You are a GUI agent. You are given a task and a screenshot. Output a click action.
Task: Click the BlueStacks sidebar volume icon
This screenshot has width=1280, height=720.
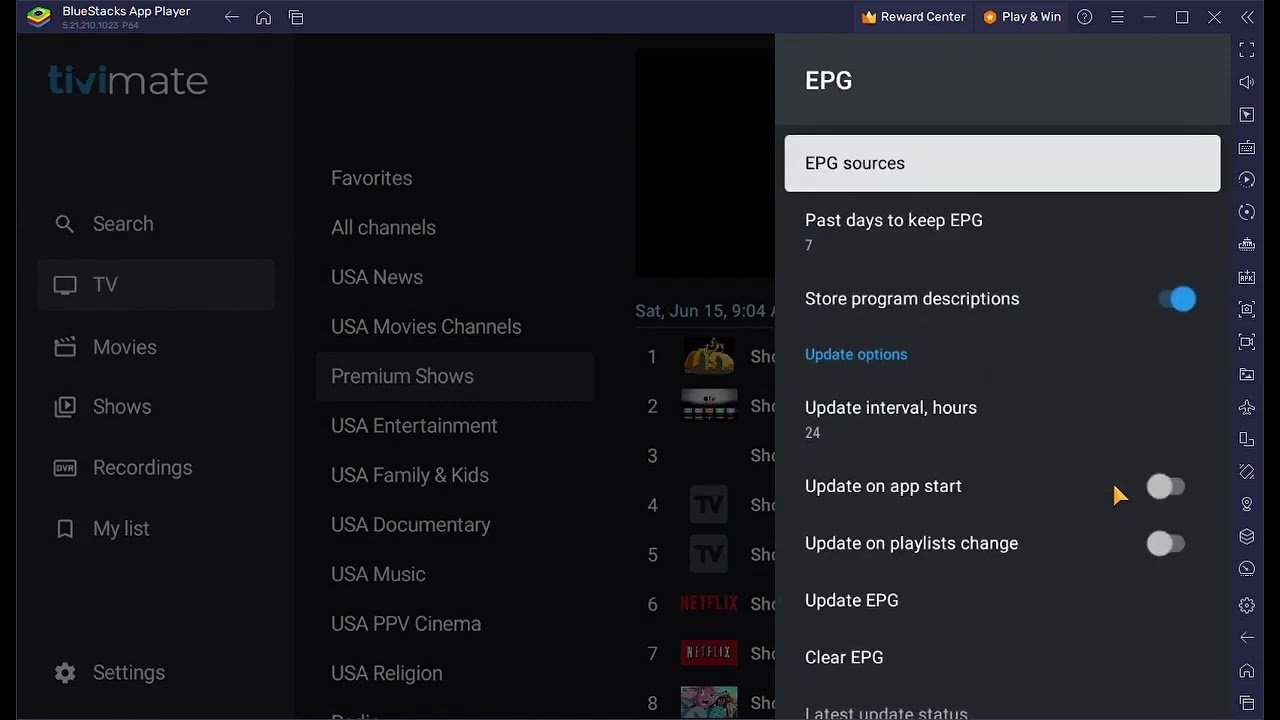point(1246,82)
